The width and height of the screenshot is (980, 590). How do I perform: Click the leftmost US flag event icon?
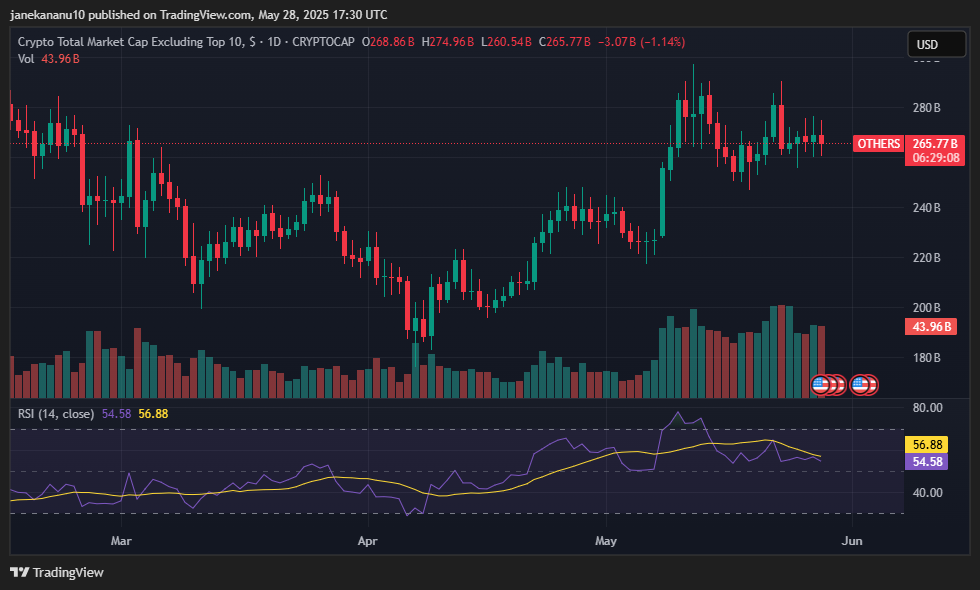coord(821,385)
